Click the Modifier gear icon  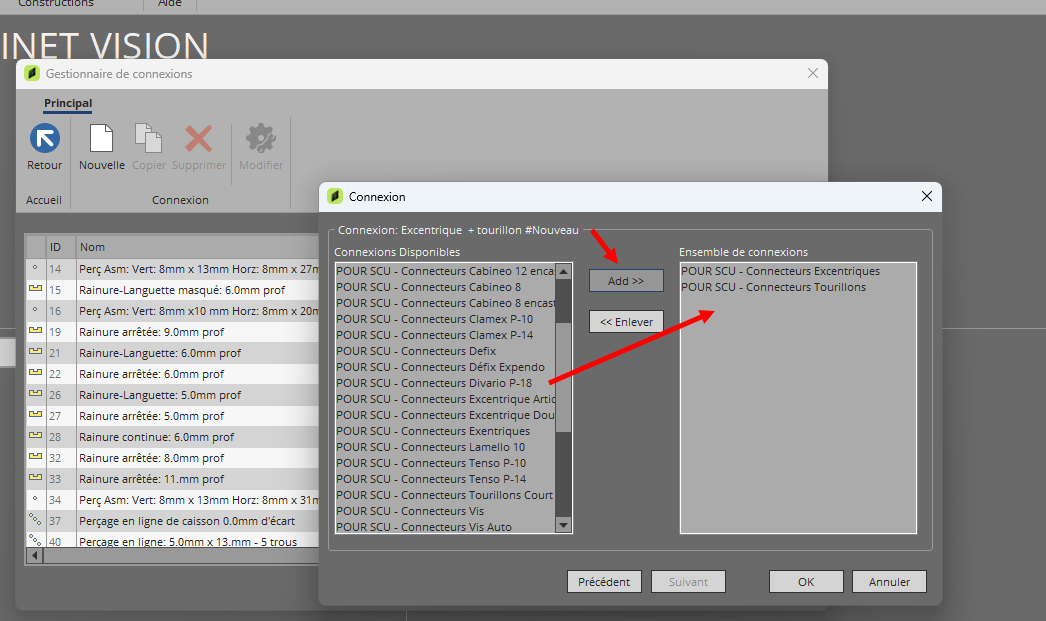(260, 138)
